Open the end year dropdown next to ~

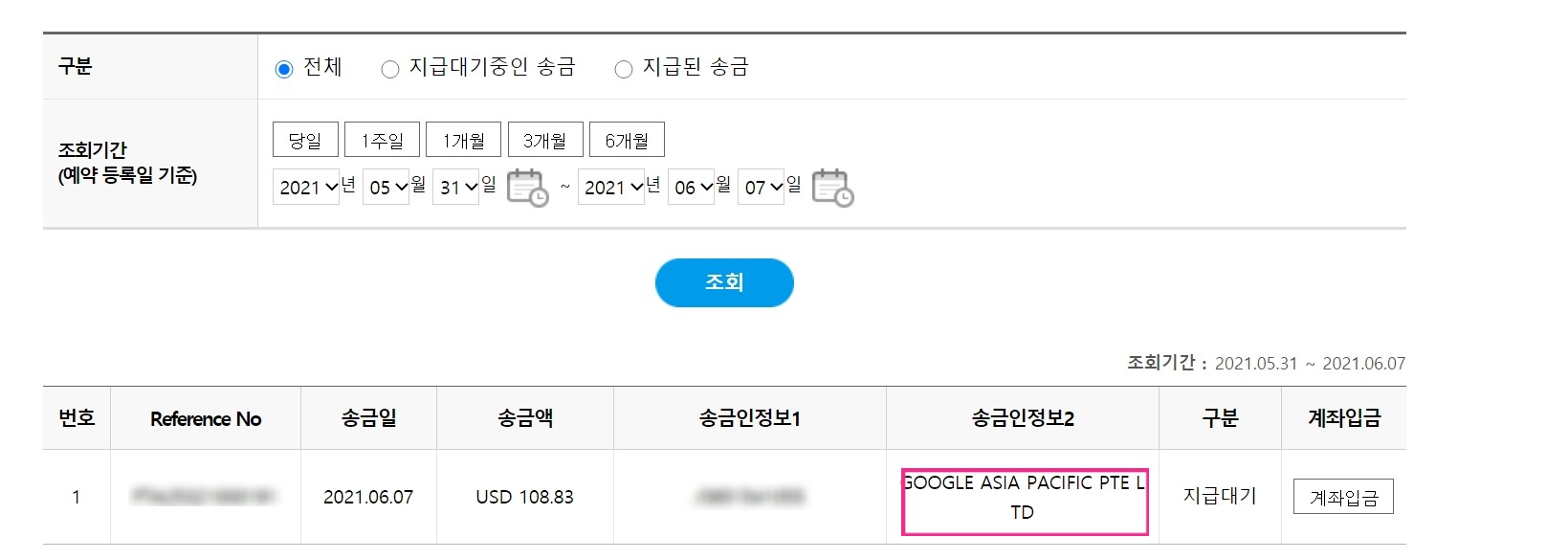click(x=612, y=188)
